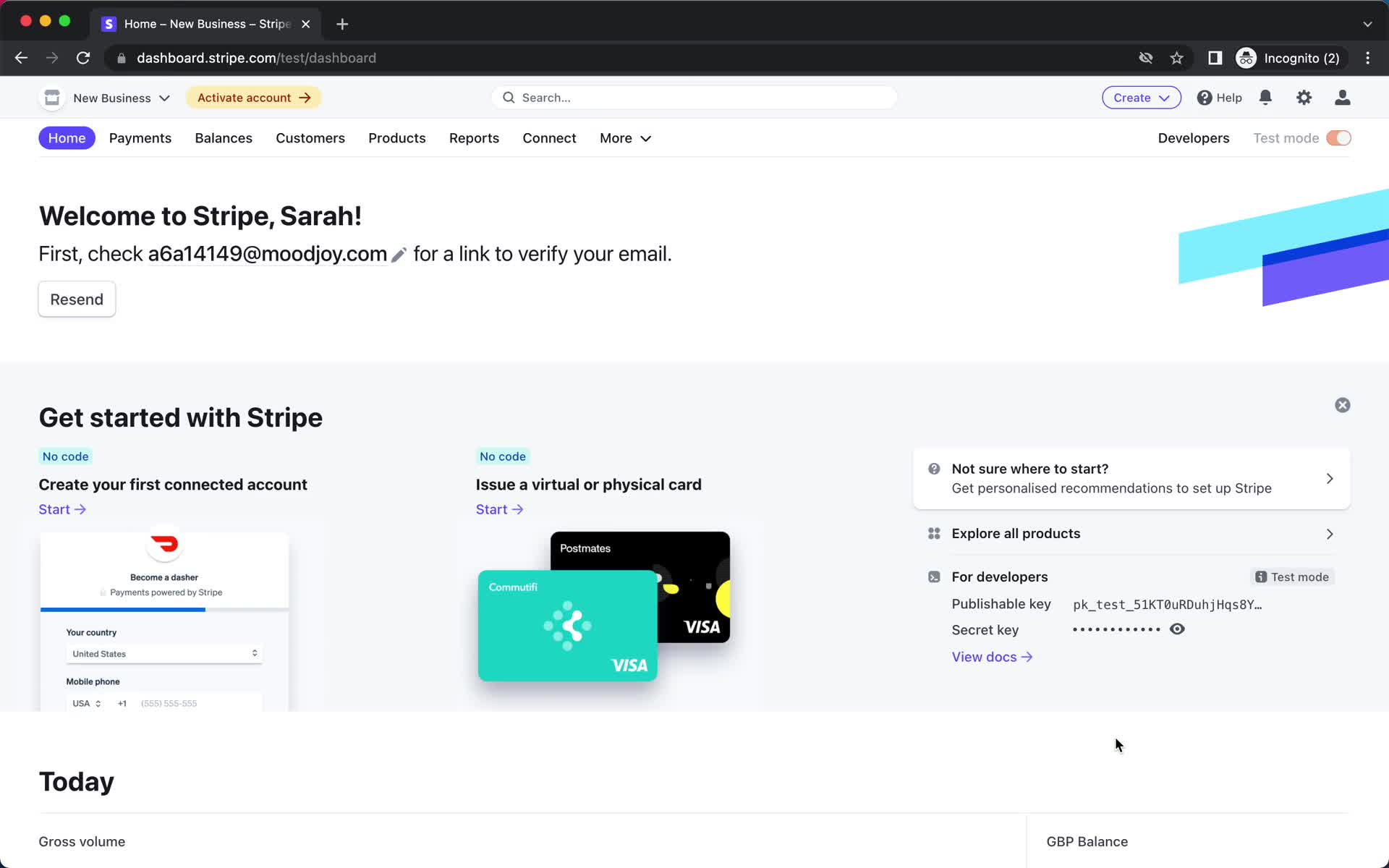Open the View docs link
The image size is (1389, 868).
click(992, 657)
